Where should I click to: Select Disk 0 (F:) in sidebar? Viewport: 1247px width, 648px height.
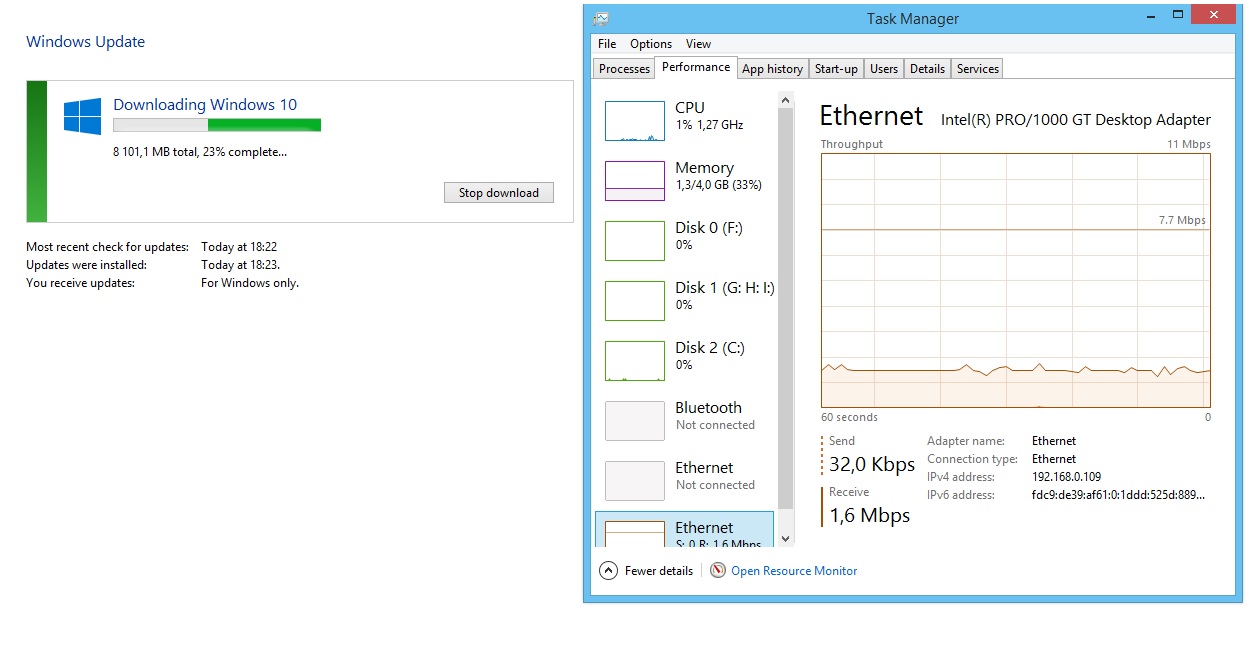[x=685, y=240]
